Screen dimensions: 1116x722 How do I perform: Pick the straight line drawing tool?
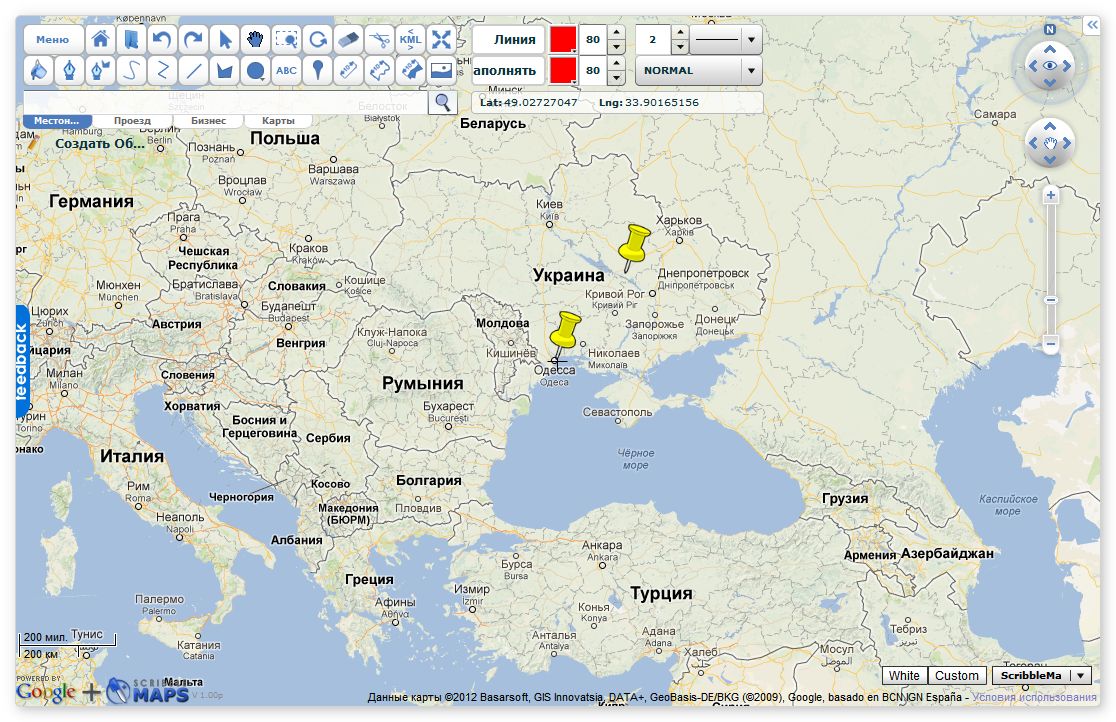[x=193, y=70]
